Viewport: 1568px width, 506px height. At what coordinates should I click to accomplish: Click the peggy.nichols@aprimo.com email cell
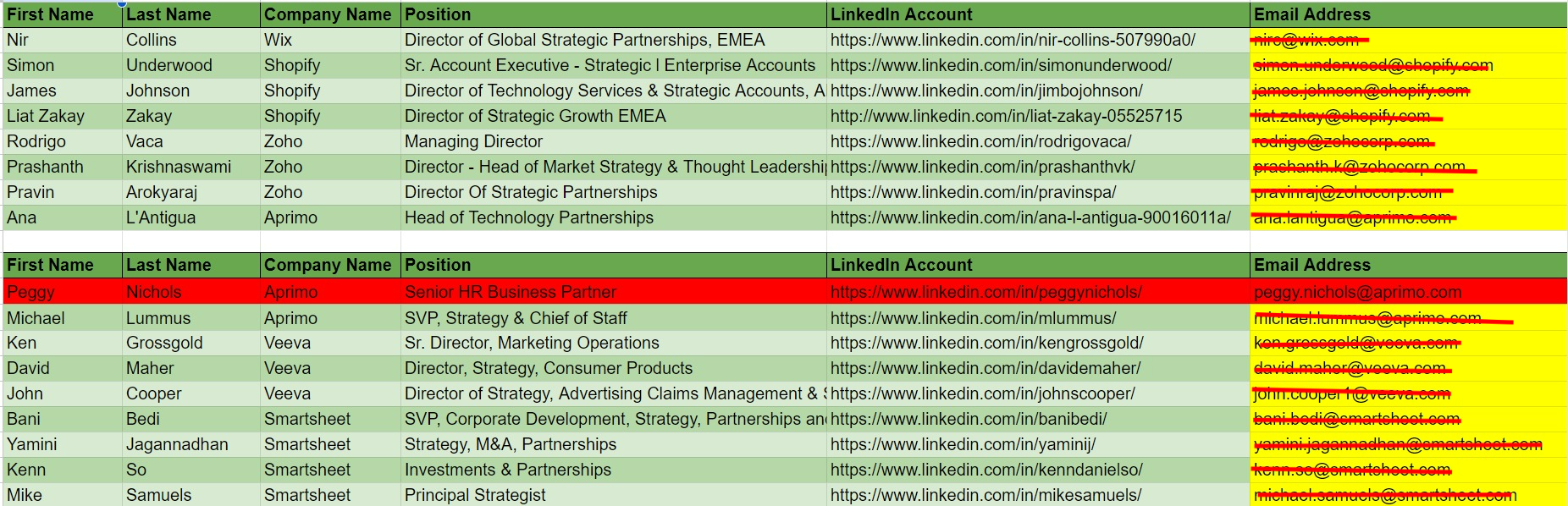coord(1357,292)
